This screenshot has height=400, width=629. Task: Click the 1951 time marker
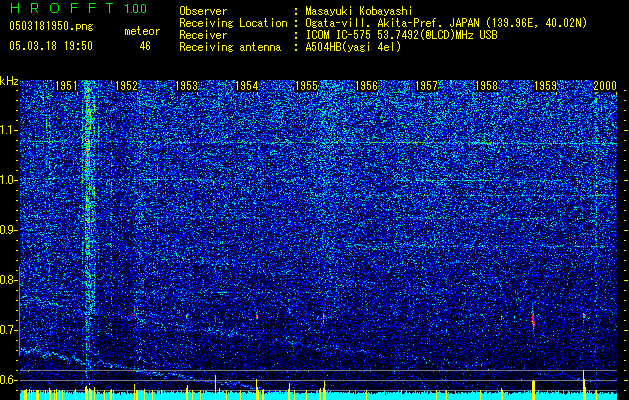[66, 86]
